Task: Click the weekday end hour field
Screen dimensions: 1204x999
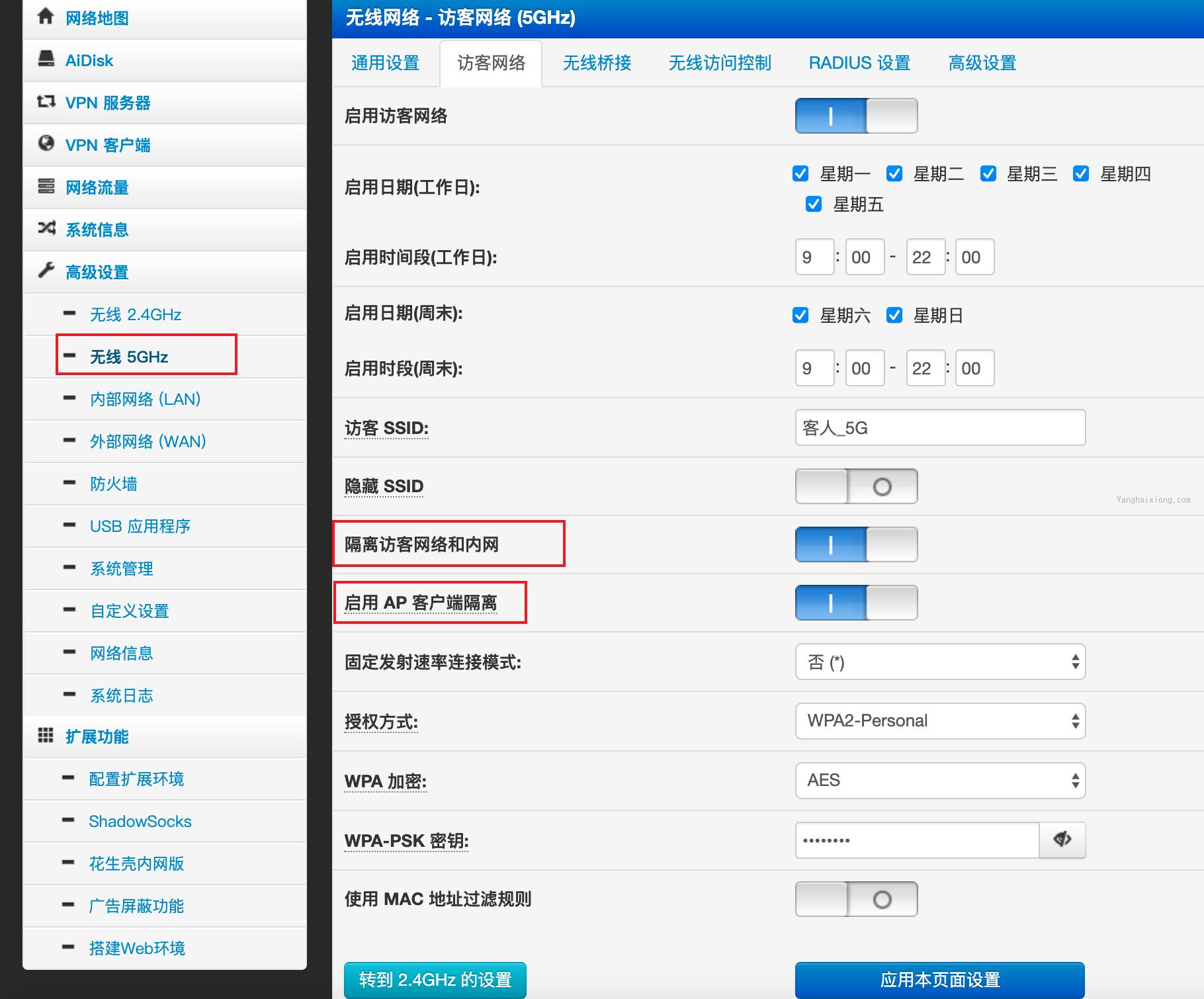Action: 925,257
